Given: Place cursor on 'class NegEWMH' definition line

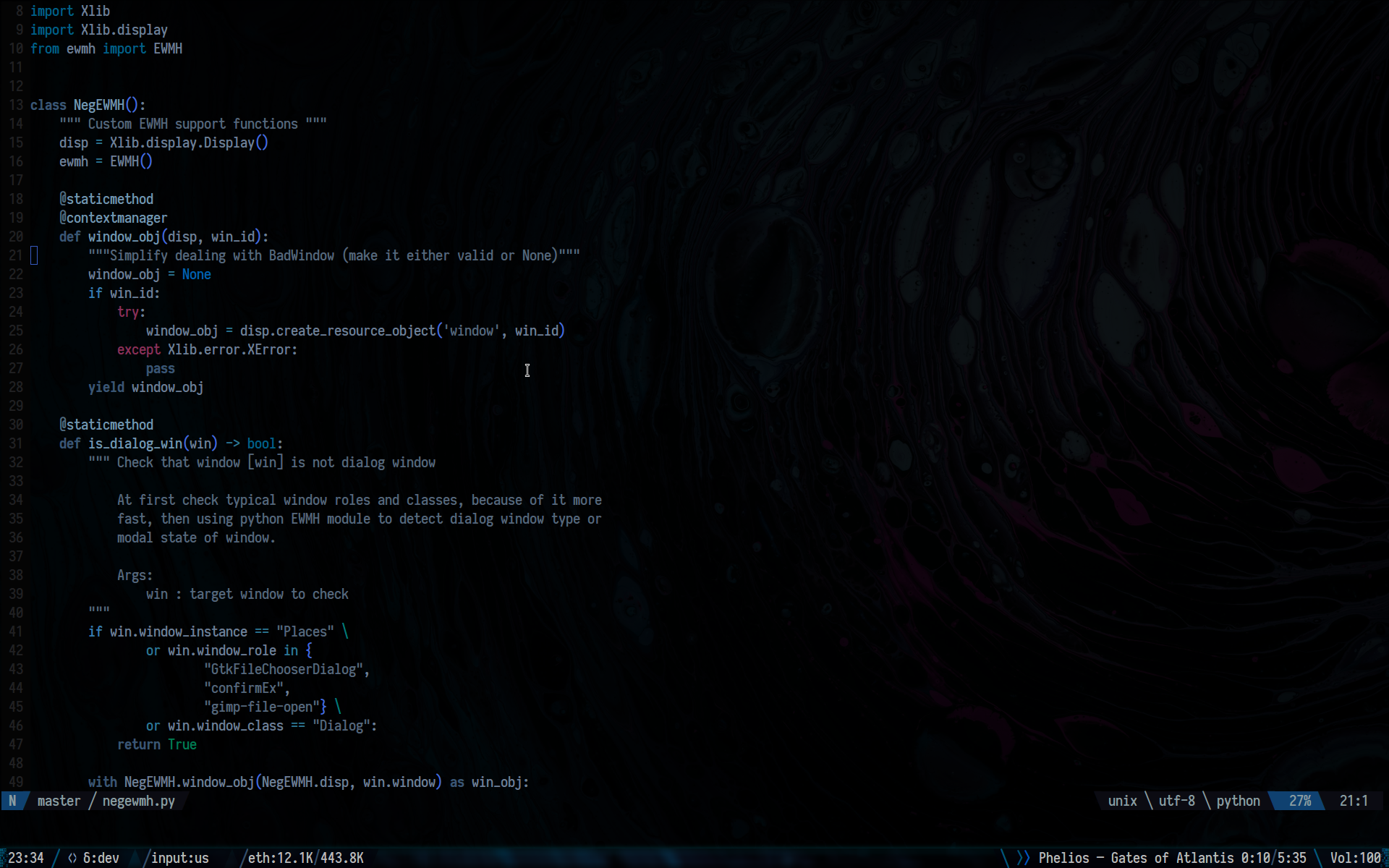Looking at the screenshot, I should pos(98,105).
